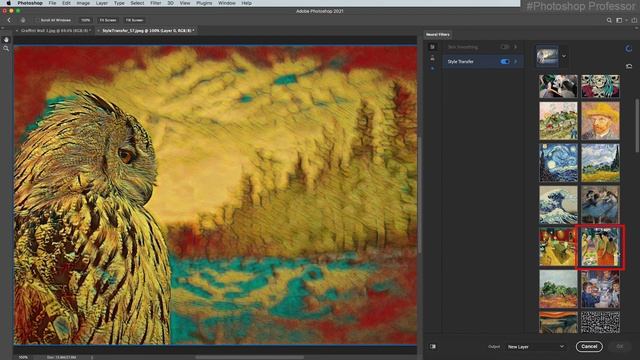This screenshot has width=640, height=360.
Task: Click the dimmed OK button
Action: (x=620, y=347)
